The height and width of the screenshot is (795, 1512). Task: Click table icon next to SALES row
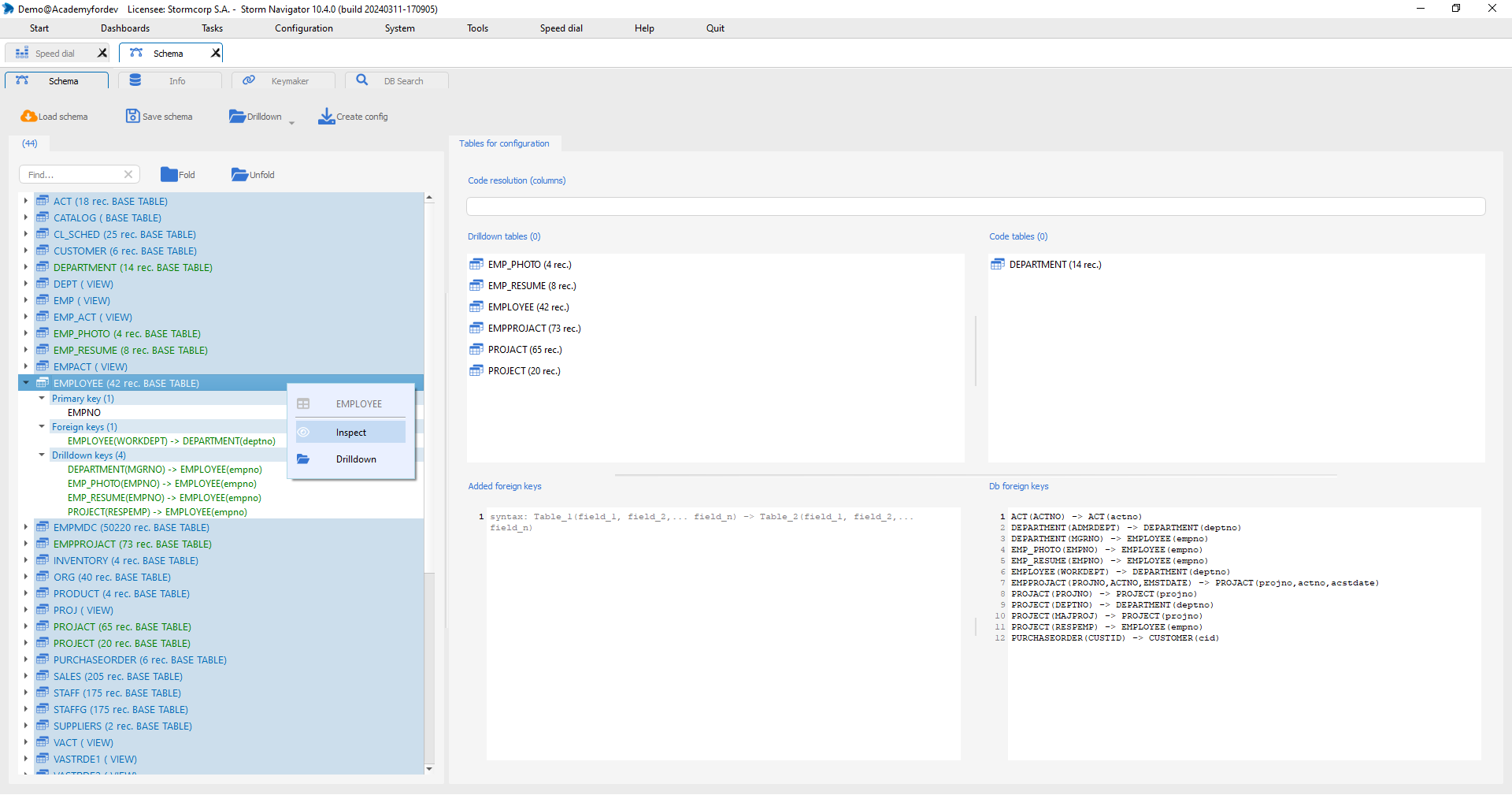click(43, 676)
